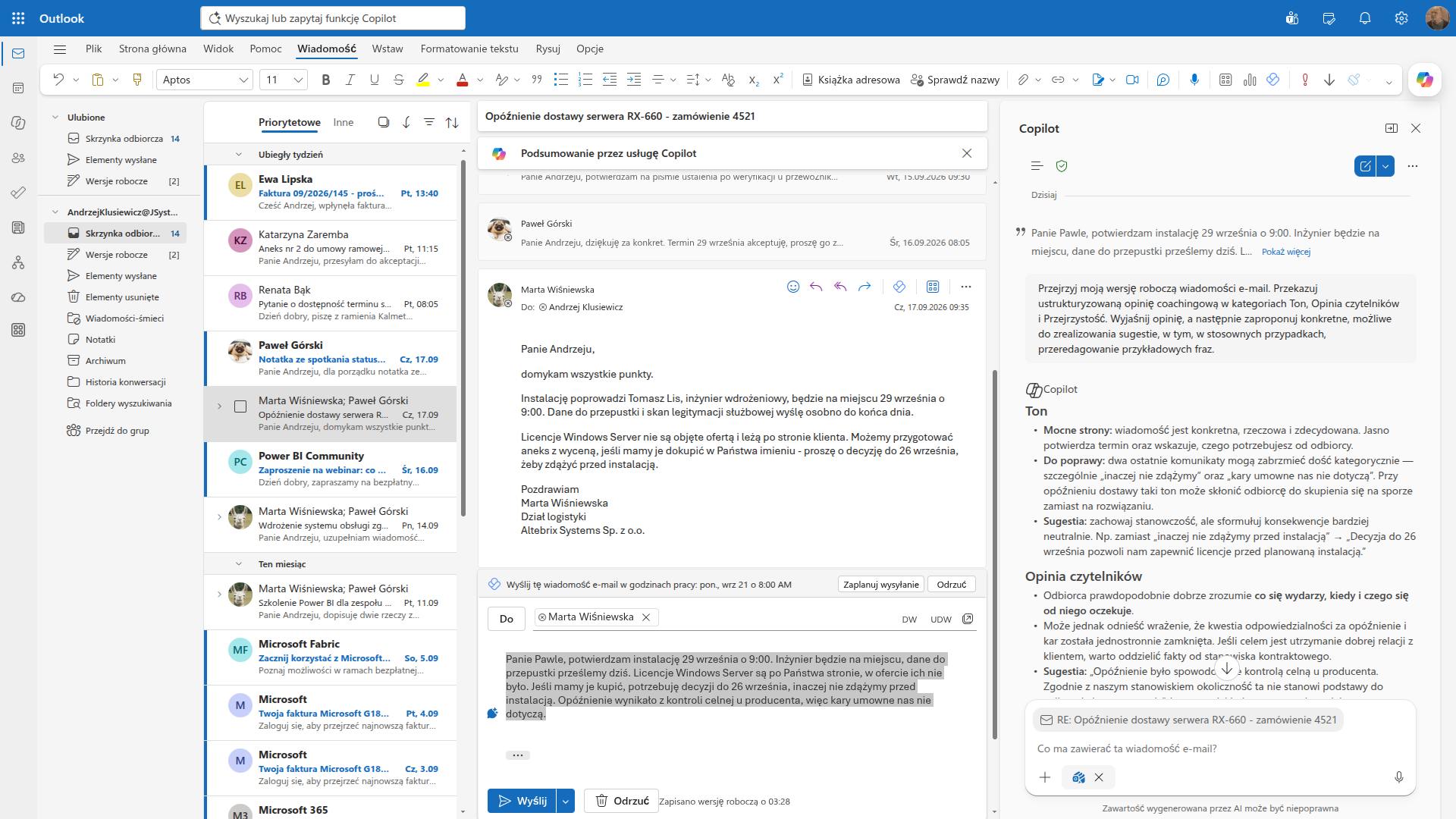Viewport: 1456px width, 819px height.
Task: Apply superscript formatting
Action: tap(778, 80)
